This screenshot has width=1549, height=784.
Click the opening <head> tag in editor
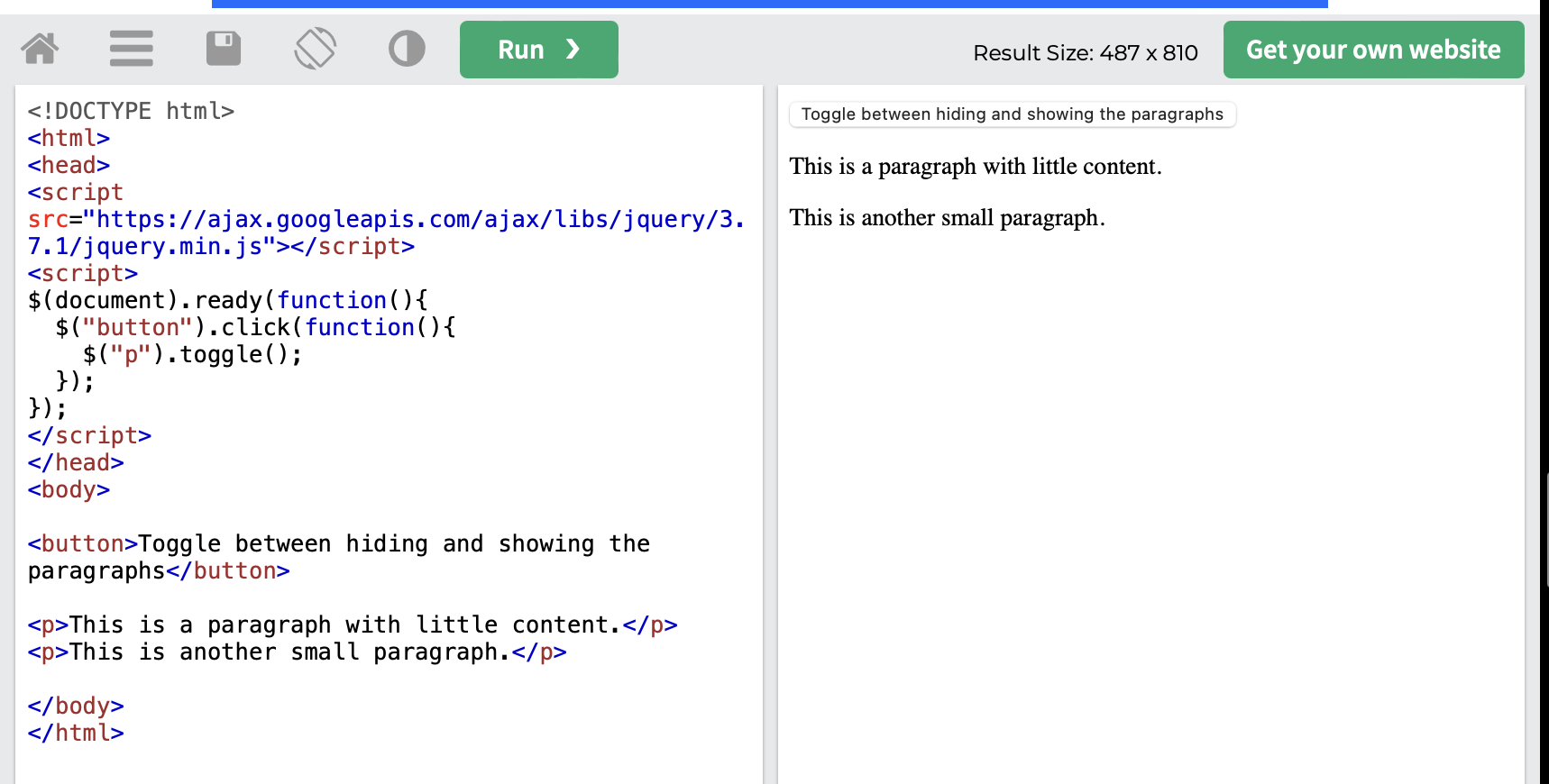[69, 165]
